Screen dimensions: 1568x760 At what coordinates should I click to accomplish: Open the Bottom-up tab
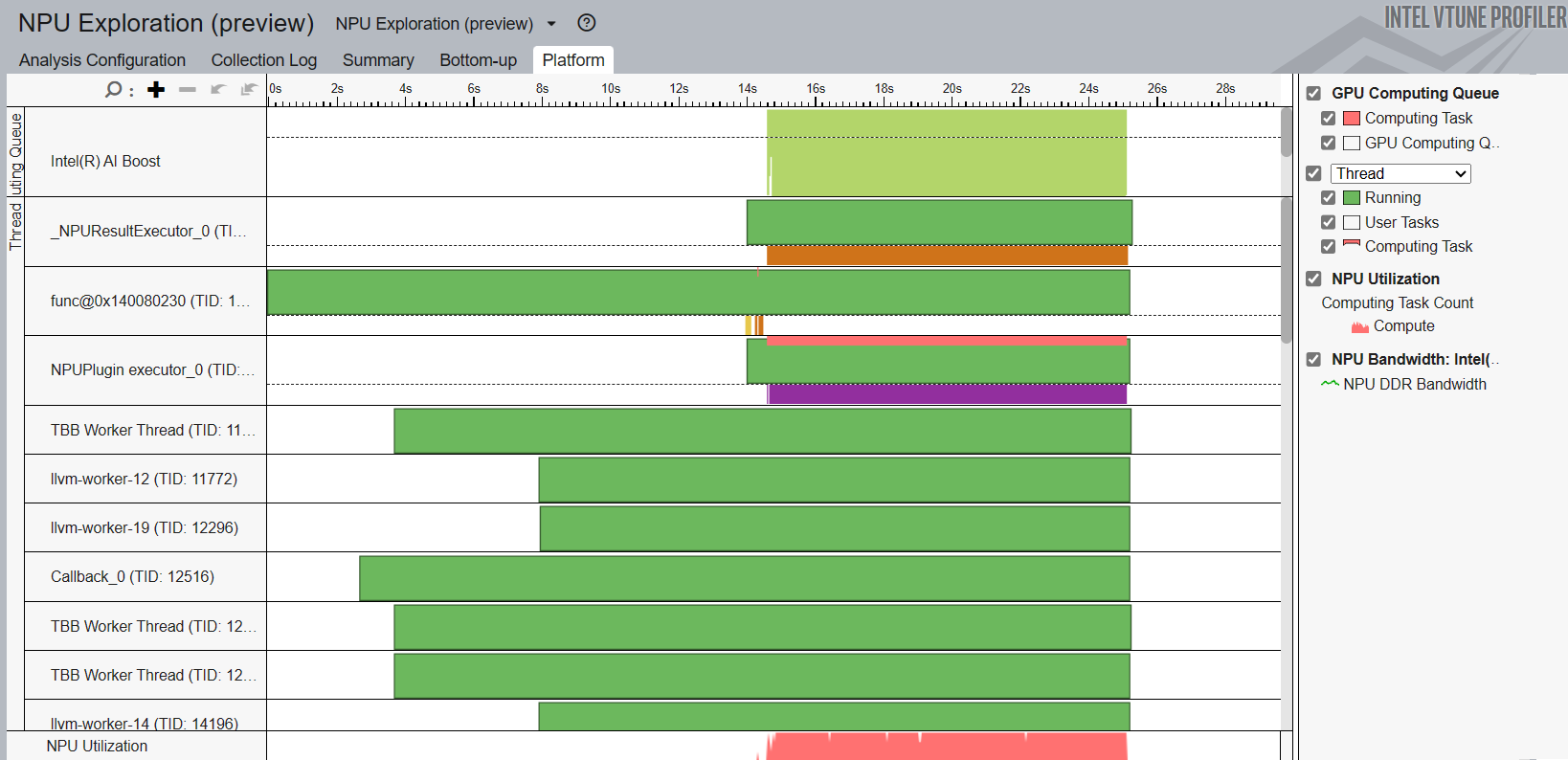click(478, 60)
